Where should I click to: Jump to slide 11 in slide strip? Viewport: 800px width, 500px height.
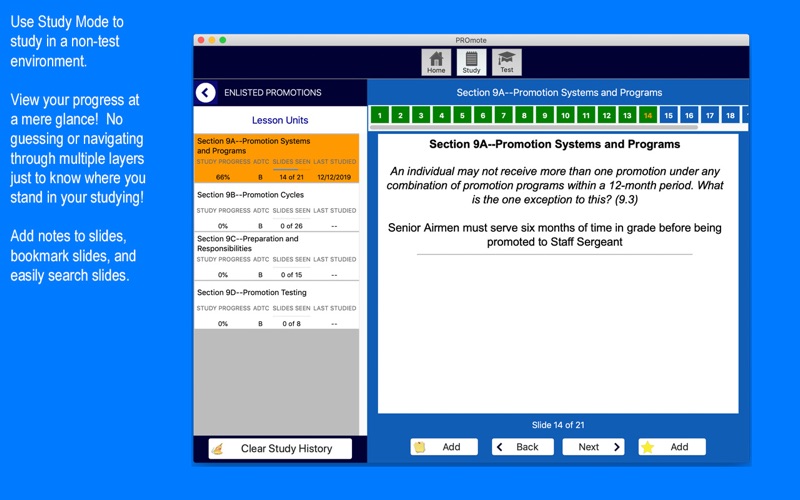(x=586, y=115)
